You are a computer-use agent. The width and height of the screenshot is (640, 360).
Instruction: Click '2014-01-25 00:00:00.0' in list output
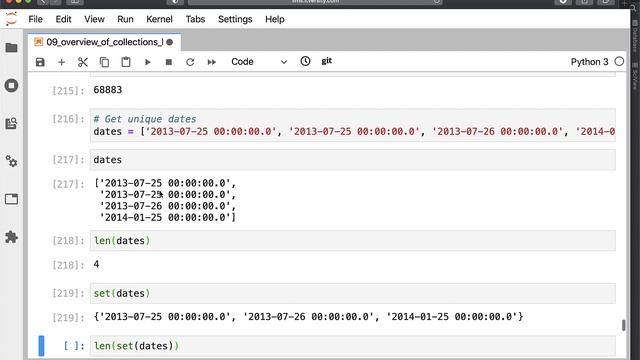(x=167, y=217)
